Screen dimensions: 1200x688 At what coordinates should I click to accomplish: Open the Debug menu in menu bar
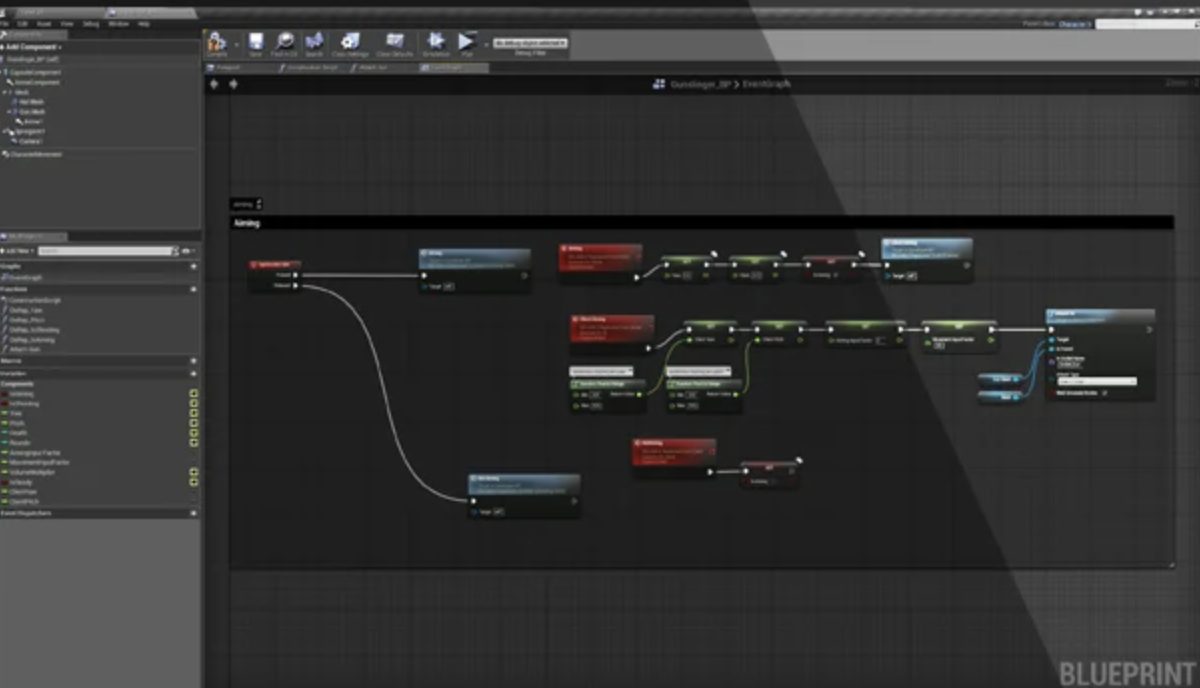tap(91, 23)
